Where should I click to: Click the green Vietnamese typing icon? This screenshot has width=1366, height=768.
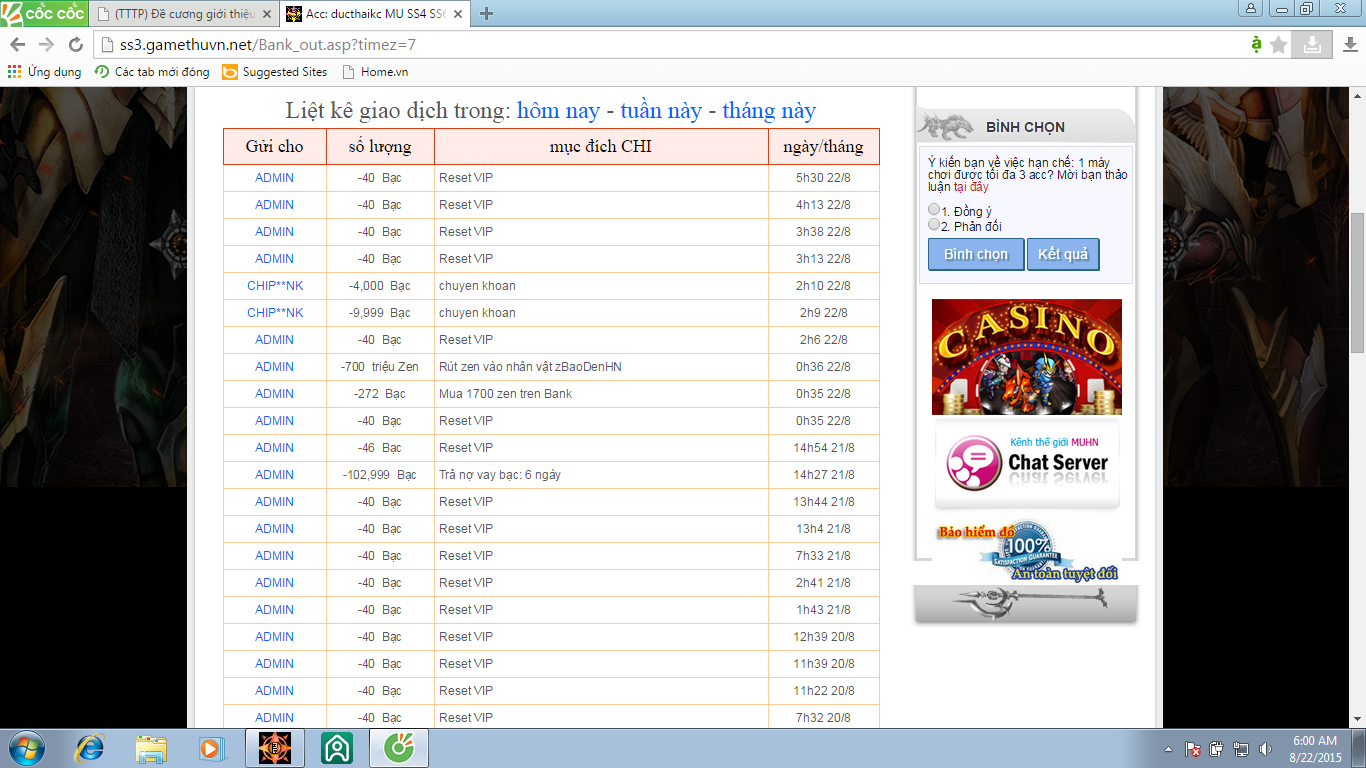tap(1256, 45)
